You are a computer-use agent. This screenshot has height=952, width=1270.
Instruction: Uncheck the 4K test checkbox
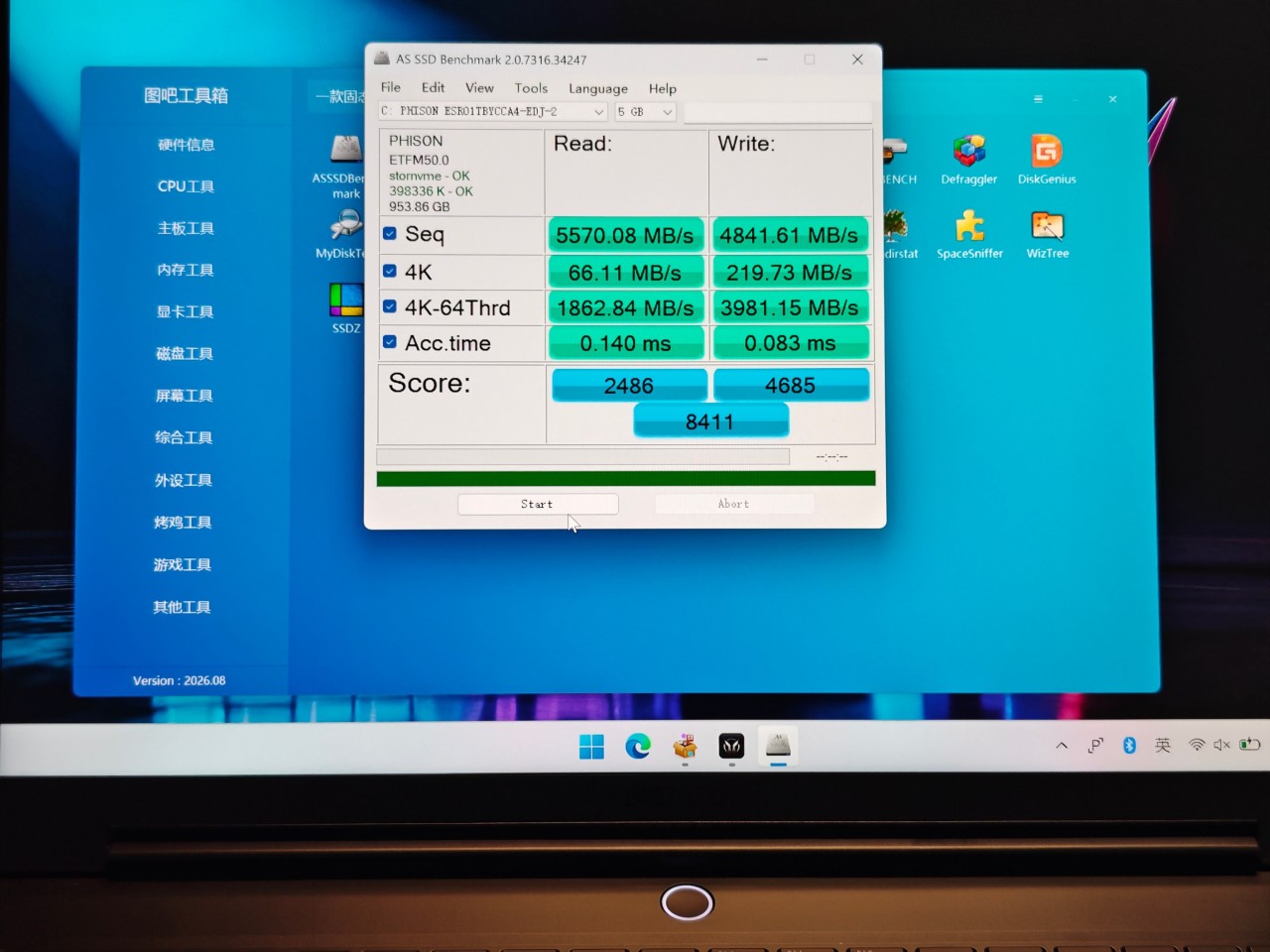(x=390, y=271)
